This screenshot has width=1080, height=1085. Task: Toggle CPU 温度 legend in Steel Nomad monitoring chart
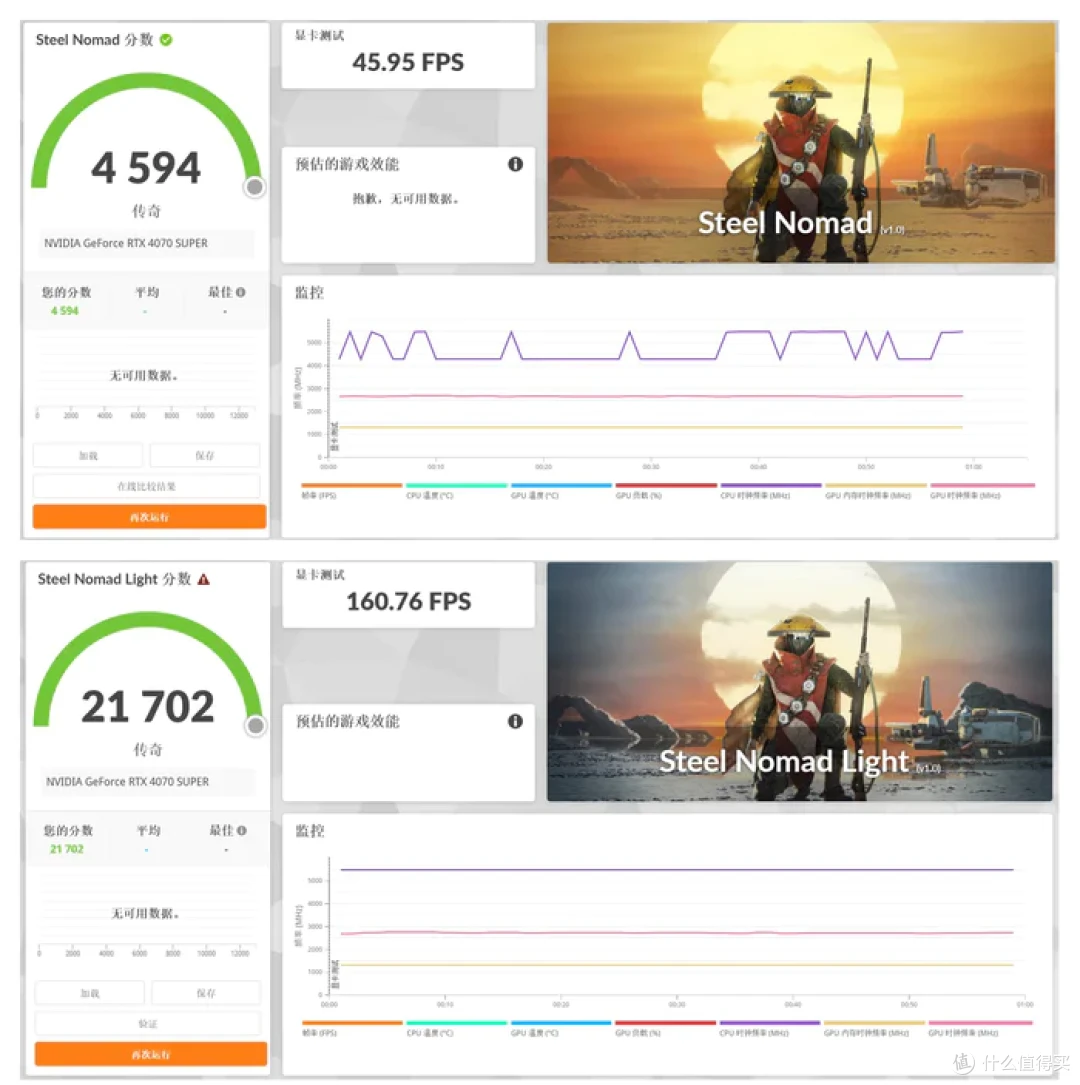coord(457,491)
